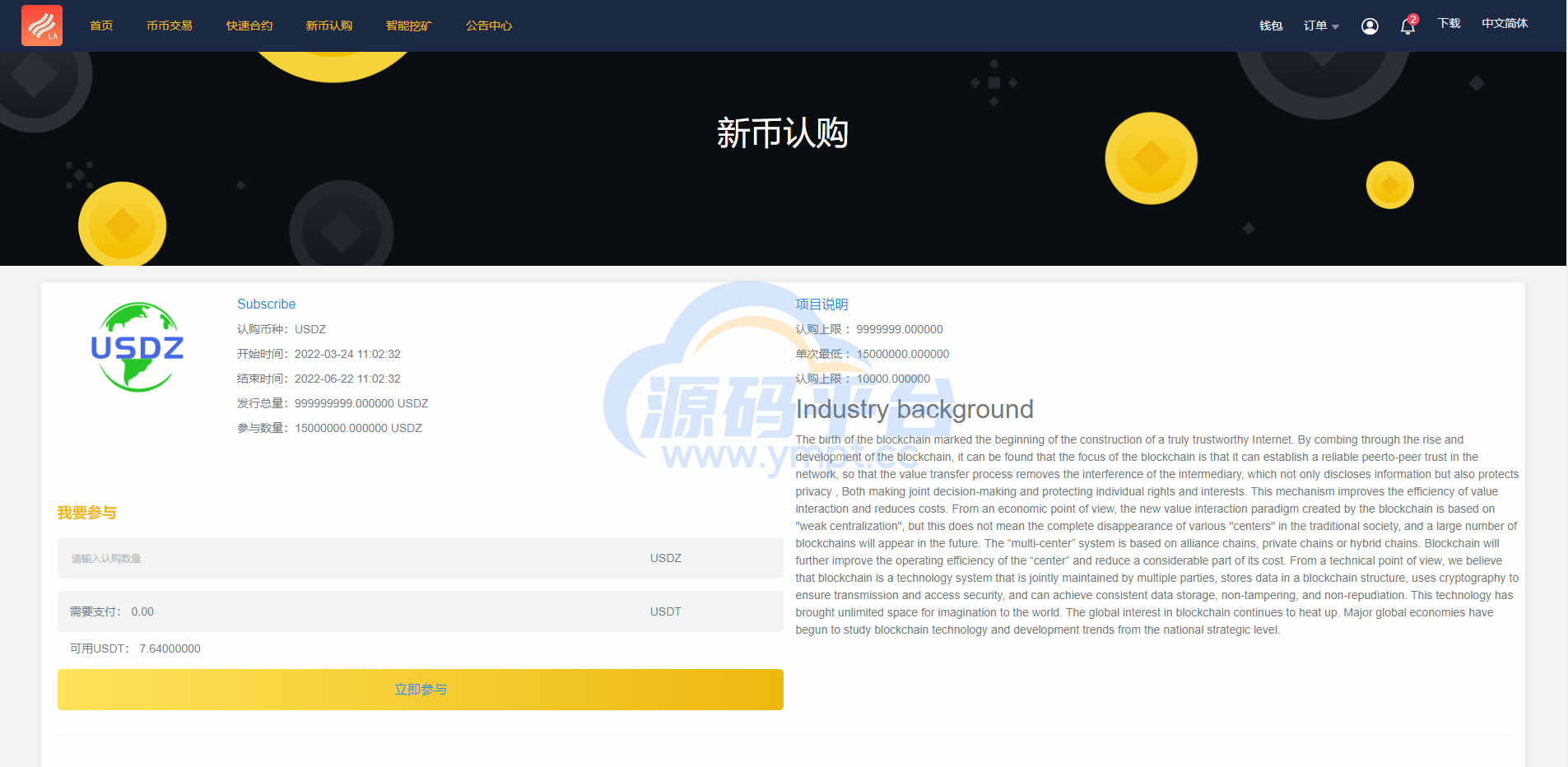
Task: Click the 新币认购 banner title
Action: (x=783, y=132)
